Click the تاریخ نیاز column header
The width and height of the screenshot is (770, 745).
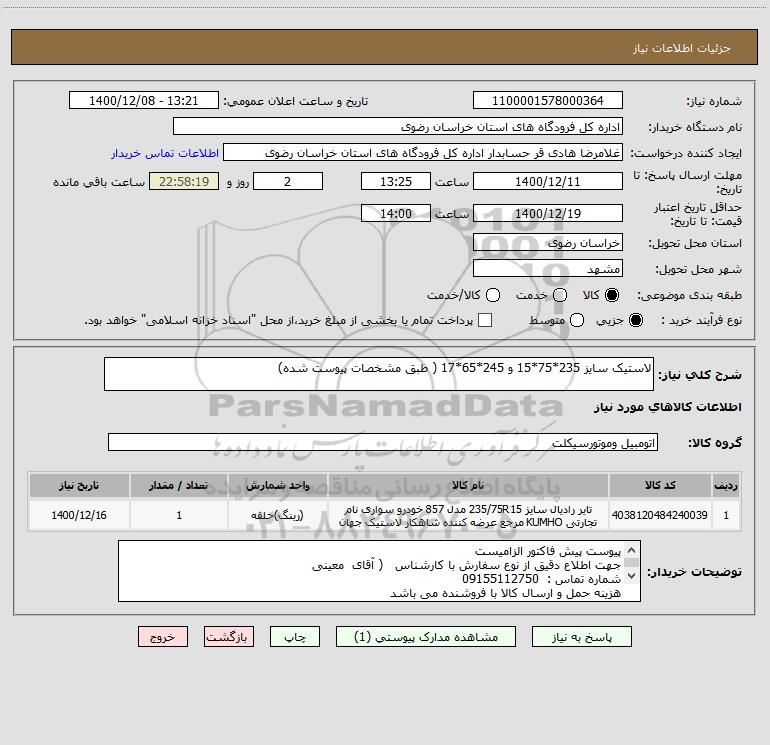coord(79,486)
